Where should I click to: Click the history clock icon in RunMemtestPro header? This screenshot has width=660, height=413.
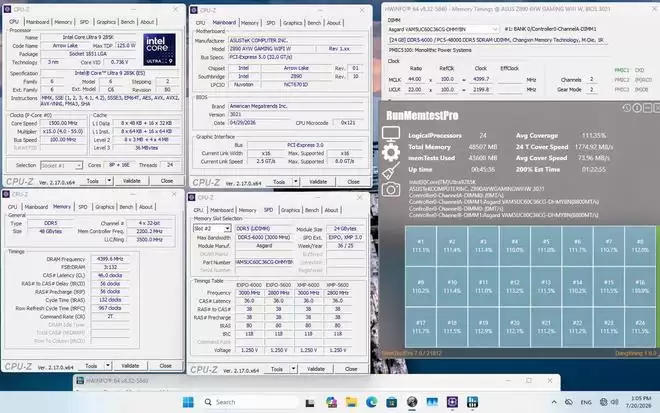click(x=627, y=108)
